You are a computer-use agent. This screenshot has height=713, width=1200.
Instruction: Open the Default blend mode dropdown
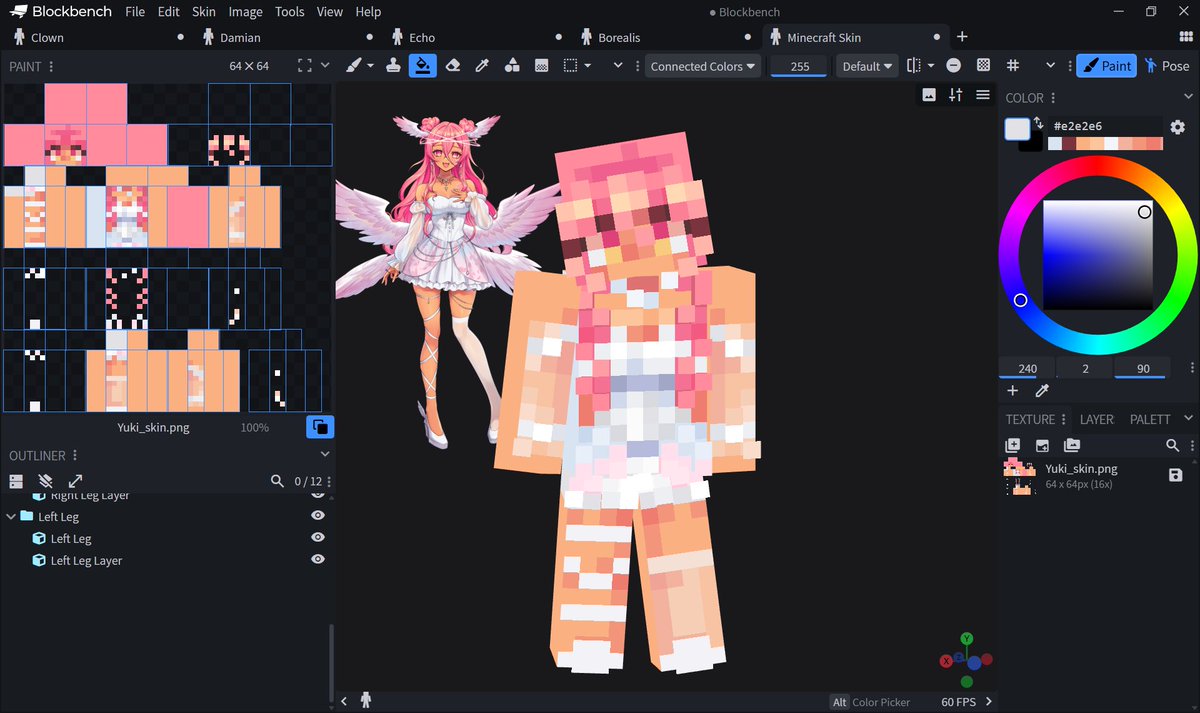pyautogui.click(x=867, y=66)
